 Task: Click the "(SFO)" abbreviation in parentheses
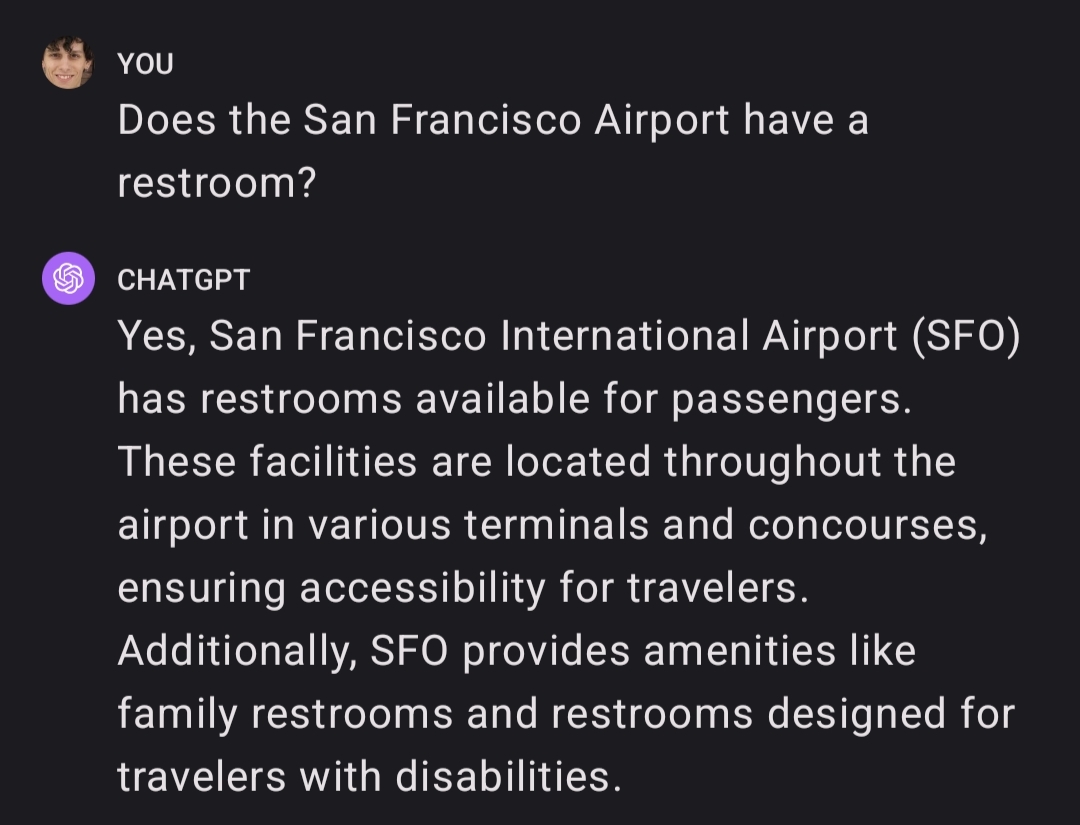point(965,336)
